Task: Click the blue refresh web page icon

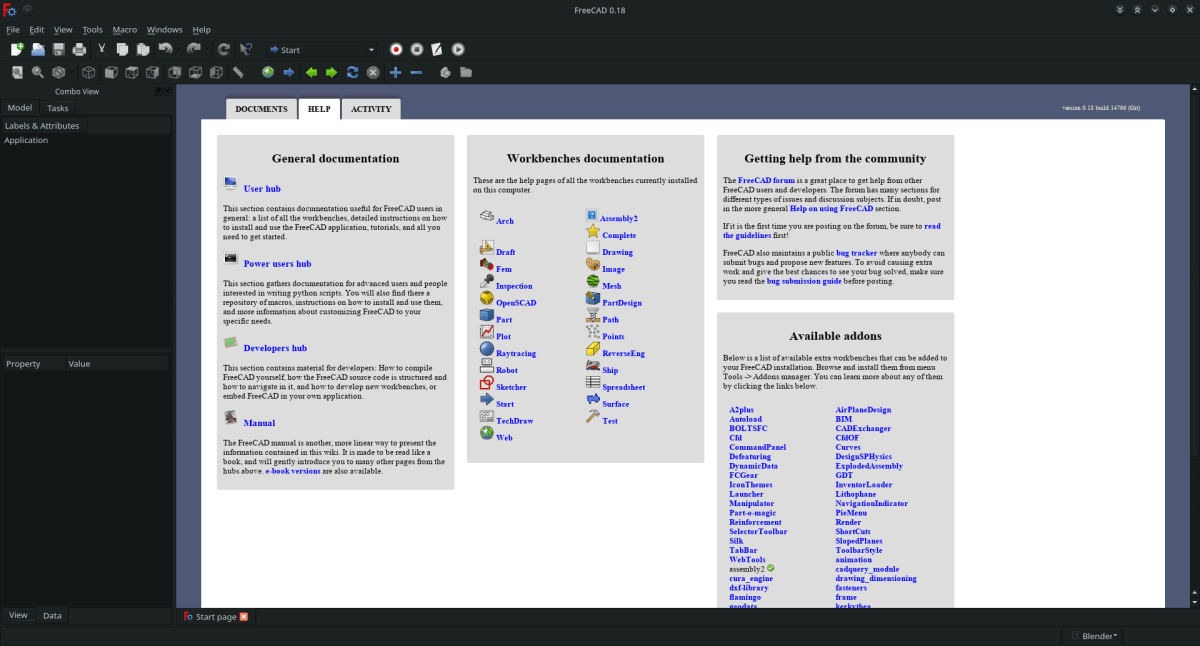Action: point(352,72)
